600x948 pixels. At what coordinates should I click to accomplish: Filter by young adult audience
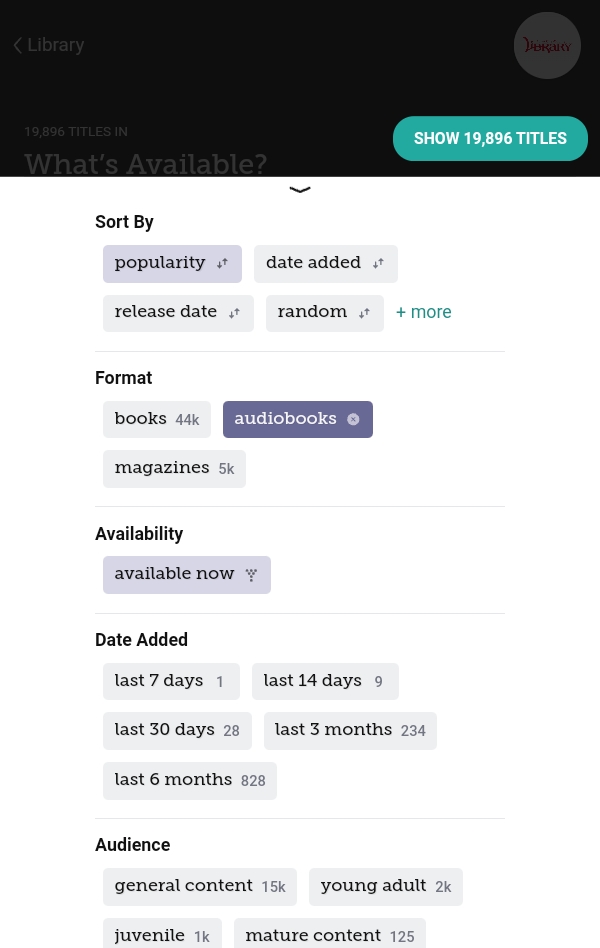pos(386,886)
